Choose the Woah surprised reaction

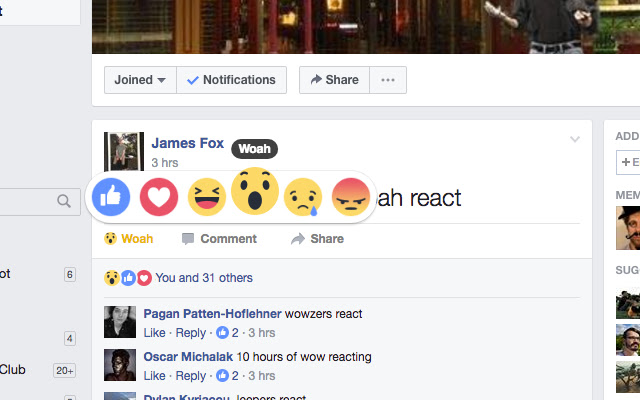tap(255, 191)
